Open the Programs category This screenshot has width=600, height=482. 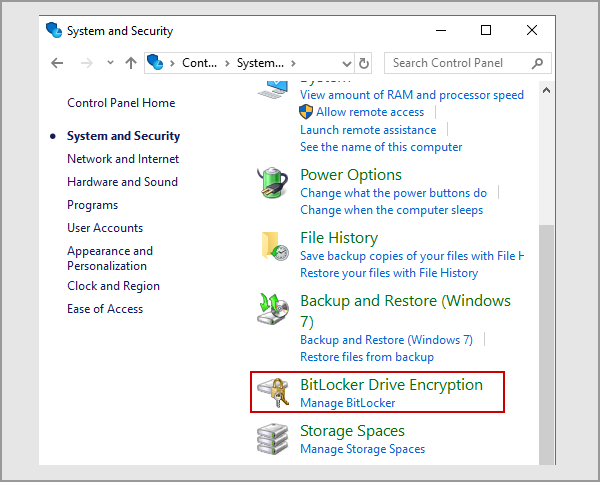93,205
